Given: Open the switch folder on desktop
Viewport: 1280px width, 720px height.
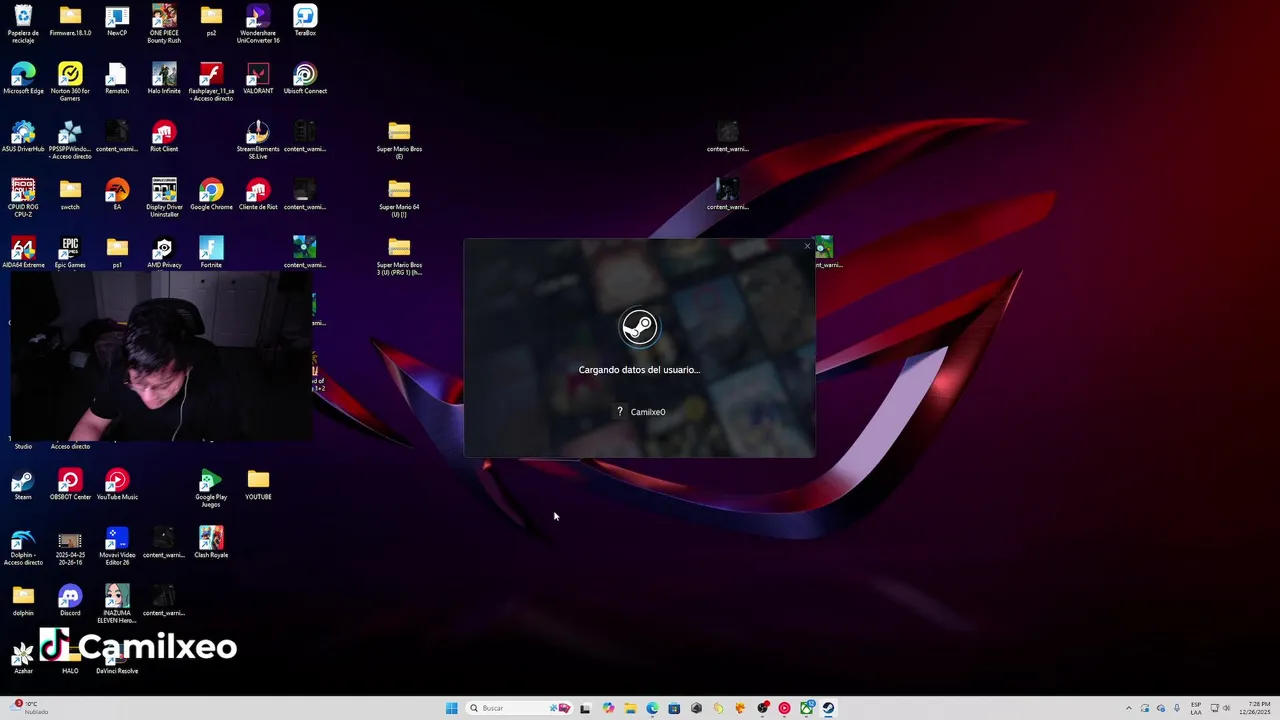Looking at the screenshot, I should point(70,196).
